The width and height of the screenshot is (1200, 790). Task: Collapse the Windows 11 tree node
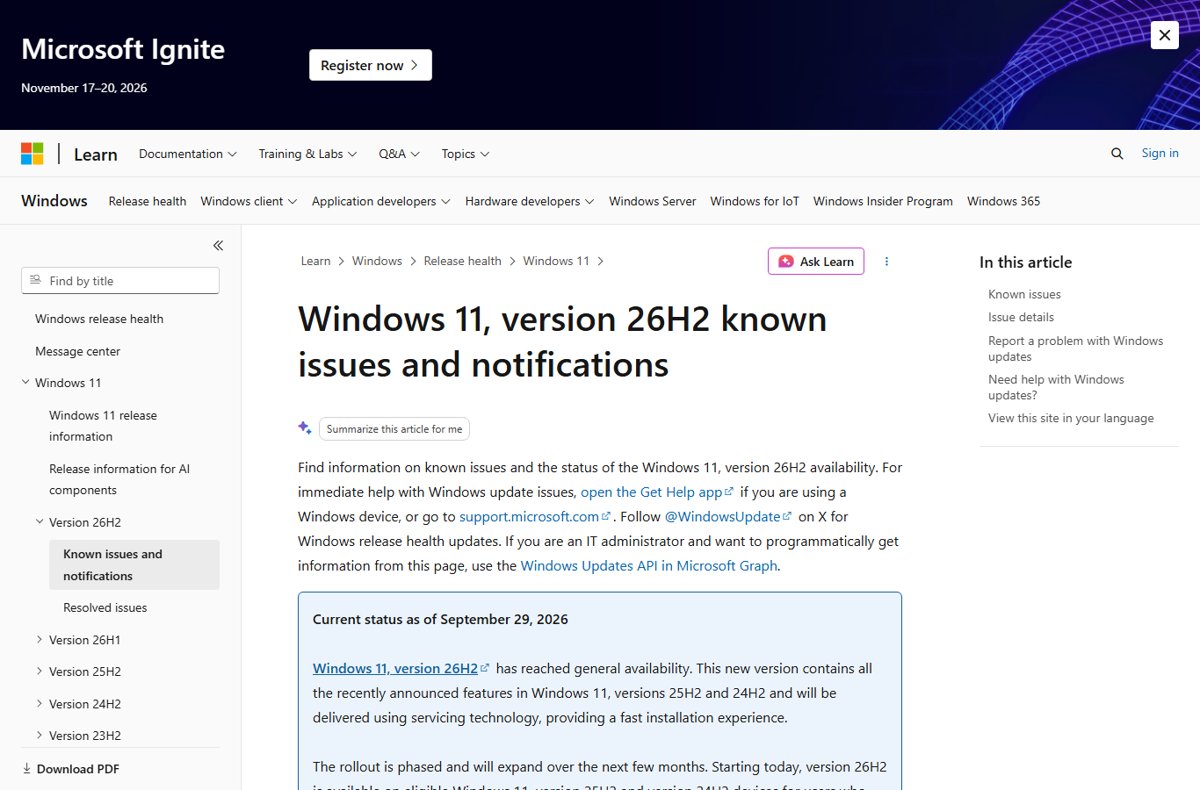(x=26, y=383)
